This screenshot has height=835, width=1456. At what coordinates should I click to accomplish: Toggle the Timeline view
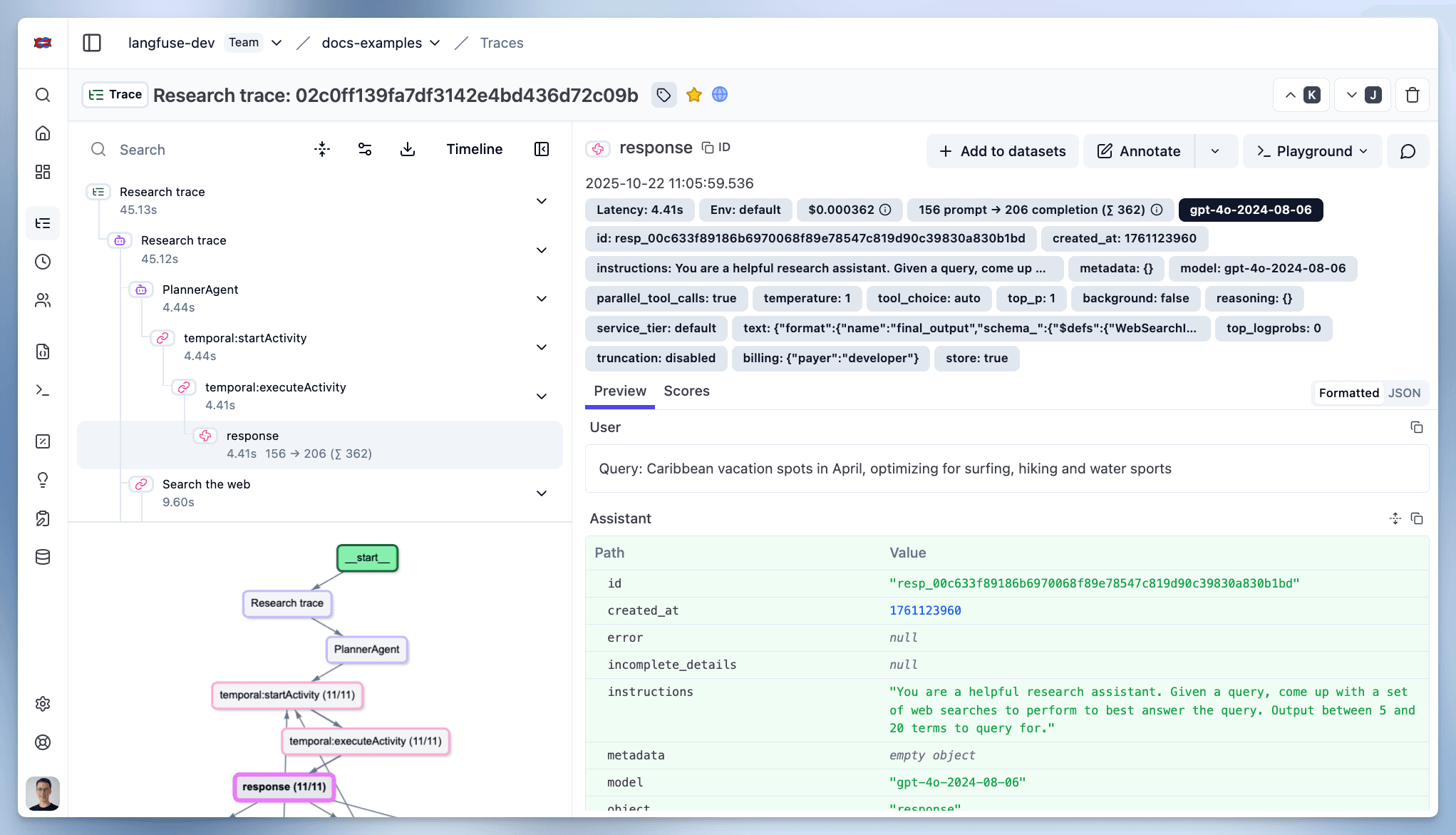(x=474, y=149)
